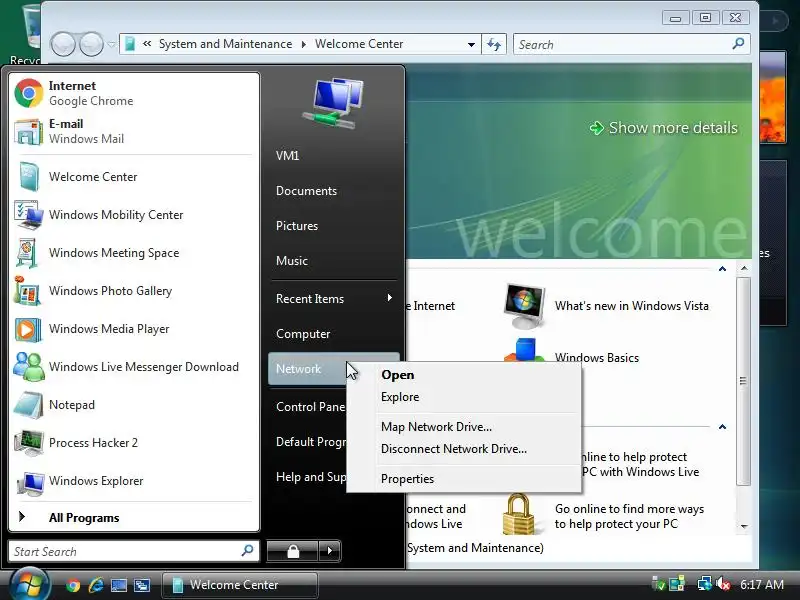Image resolution: width=800 pixels, height=600 pixels.
Task: Open the address bar history dropdown
Action: 471,44
